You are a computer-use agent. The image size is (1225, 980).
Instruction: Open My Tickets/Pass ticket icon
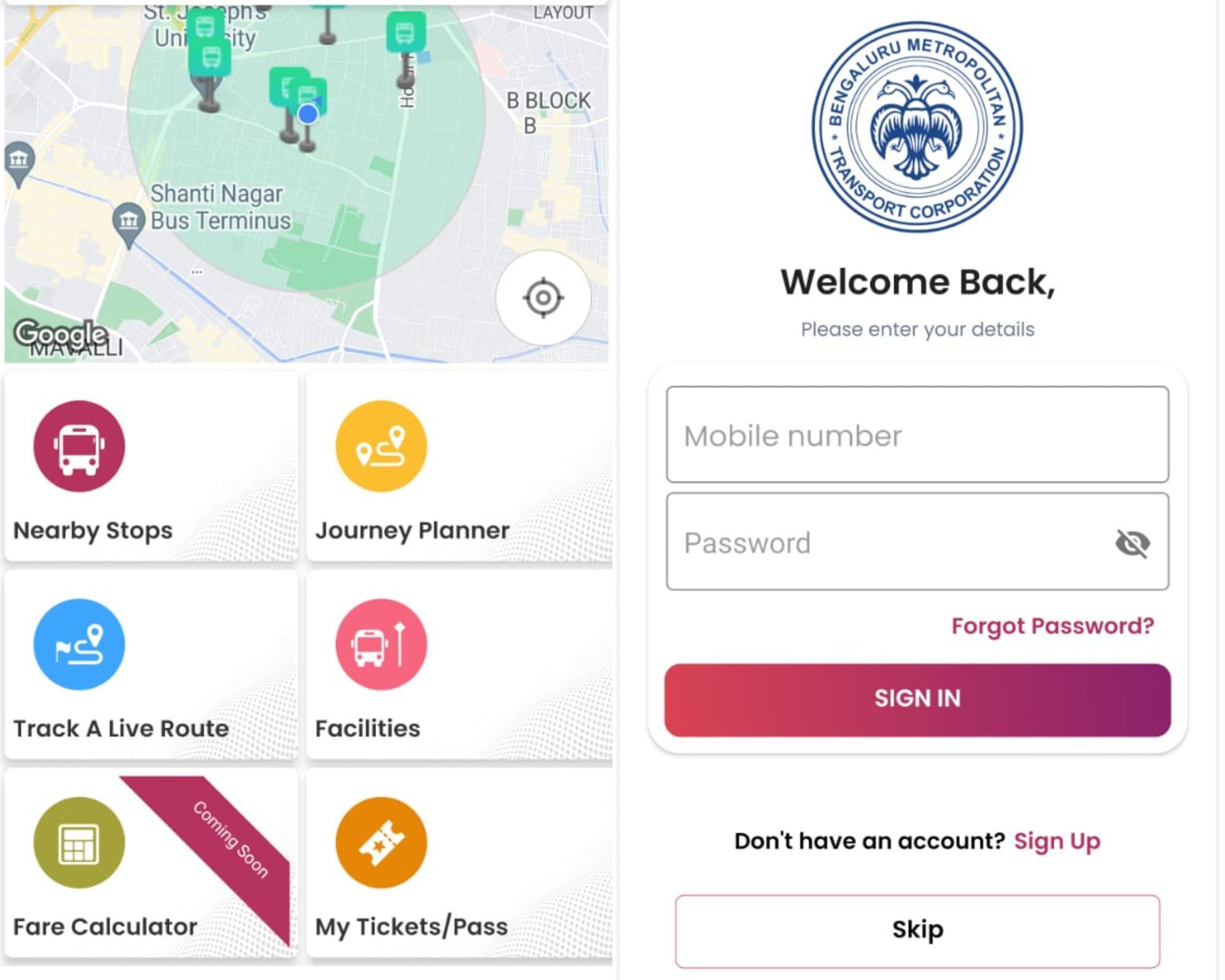[x=381, y=843]
